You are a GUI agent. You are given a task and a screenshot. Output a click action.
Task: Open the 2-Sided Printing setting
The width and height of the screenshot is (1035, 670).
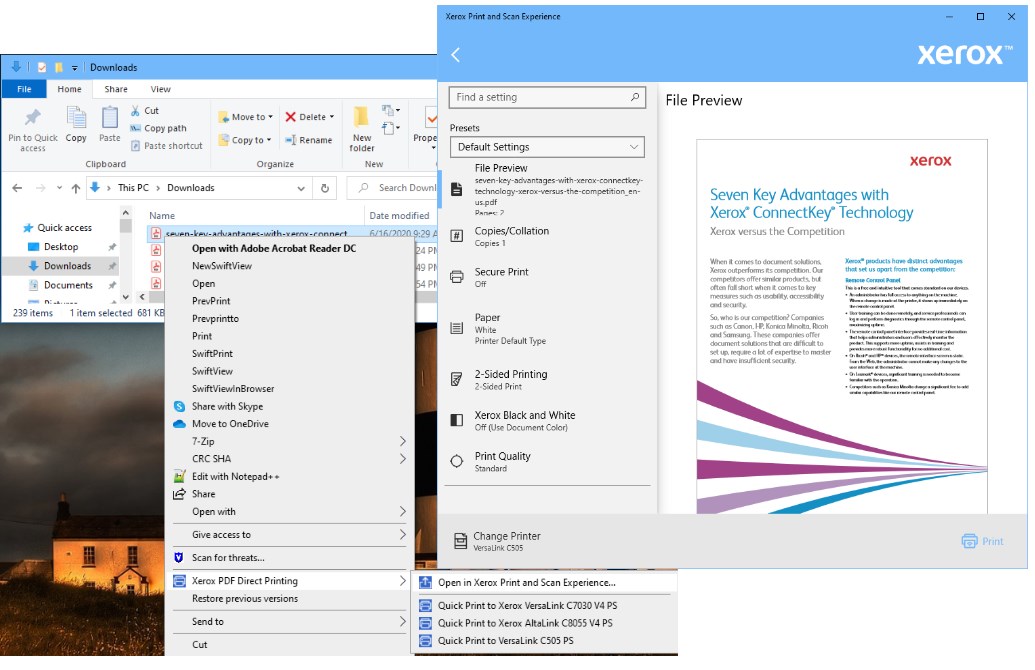point(455,379)
